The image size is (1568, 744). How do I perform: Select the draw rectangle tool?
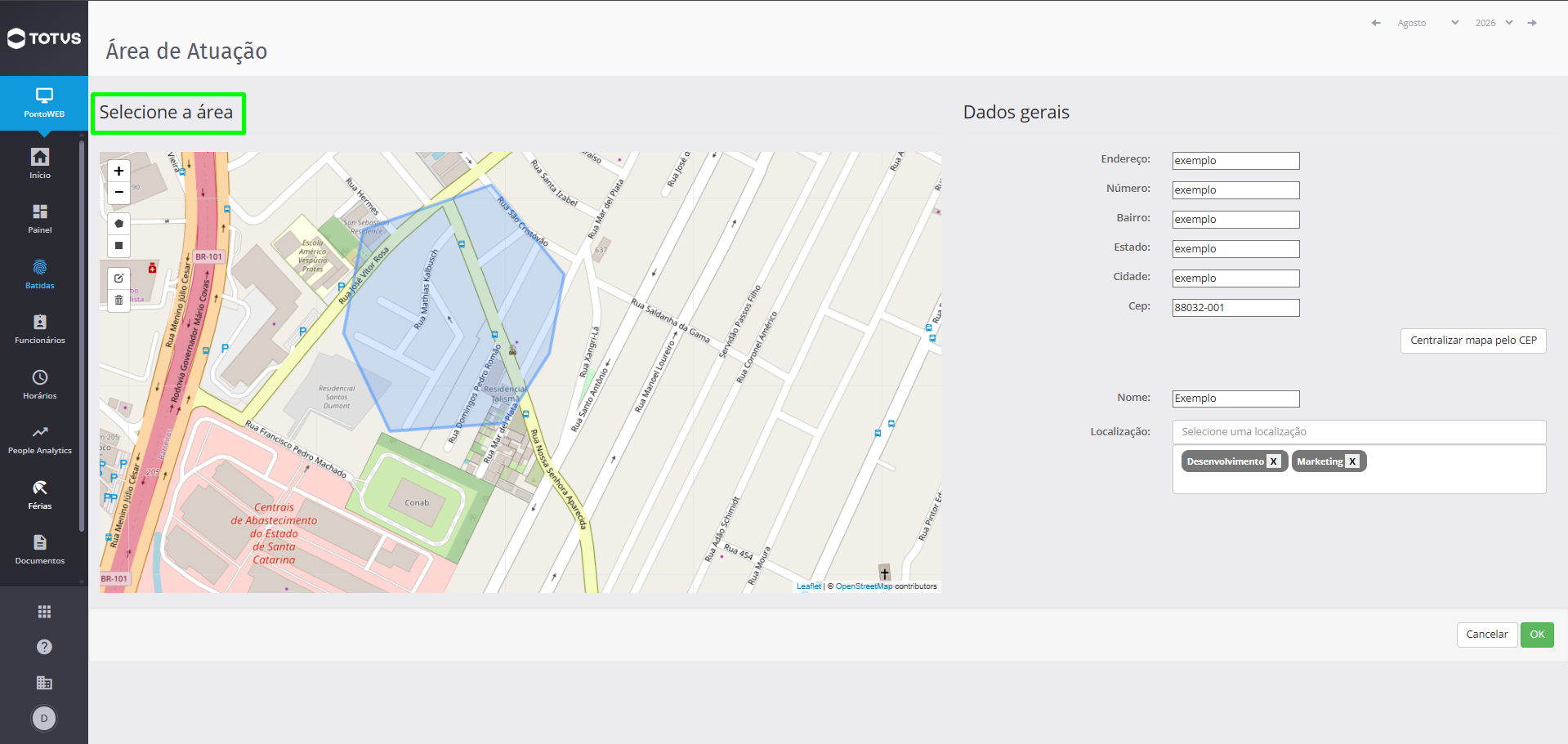[x=119, y=246]
